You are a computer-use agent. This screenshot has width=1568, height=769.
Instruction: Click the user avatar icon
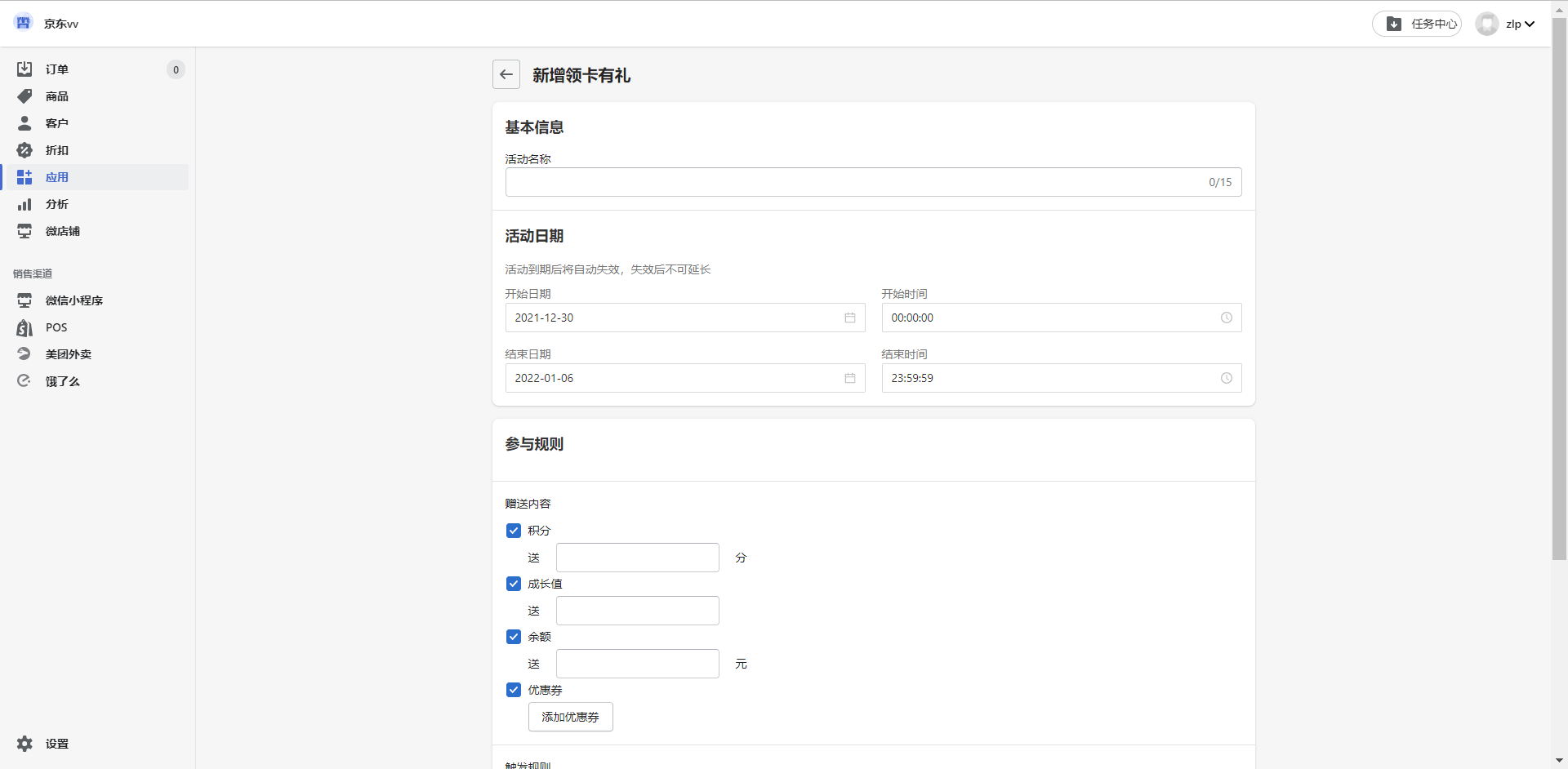pos(1487,24)
